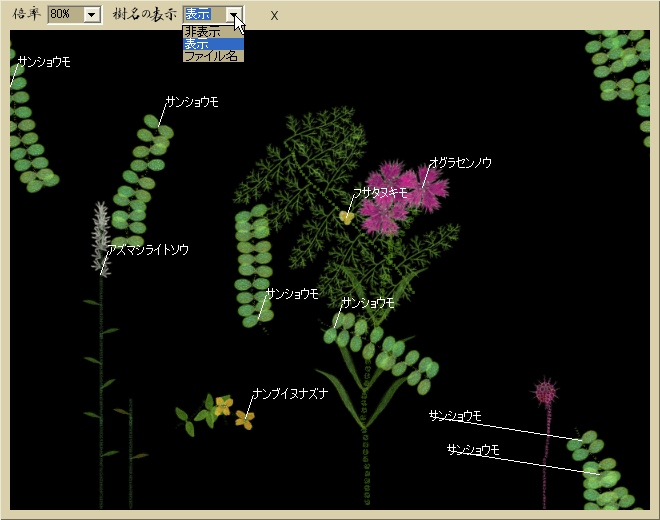Click the サンショウモ label at top left
This screenshot has width=660, height=520.
pyautogui.click(x=44, y=62)
